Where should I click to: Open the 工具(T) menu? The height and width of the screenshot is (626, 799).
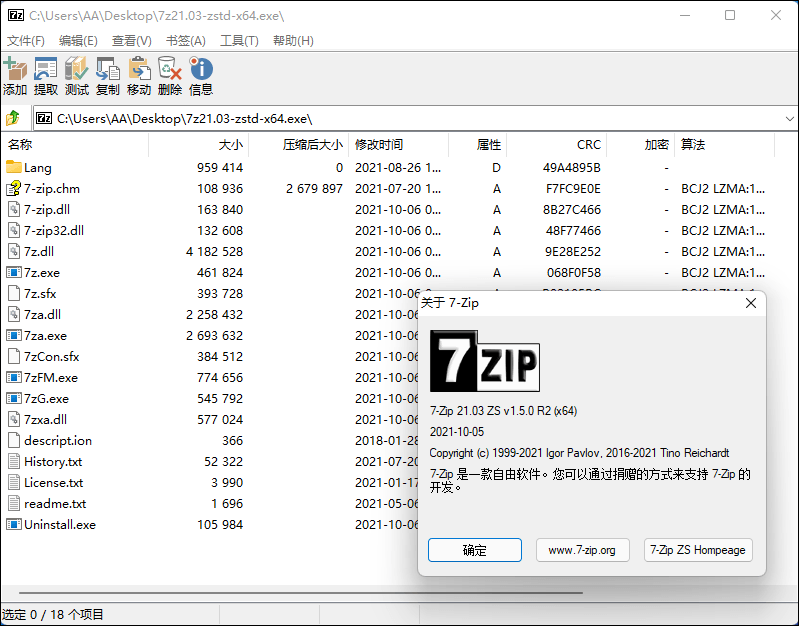click(239, 41)
